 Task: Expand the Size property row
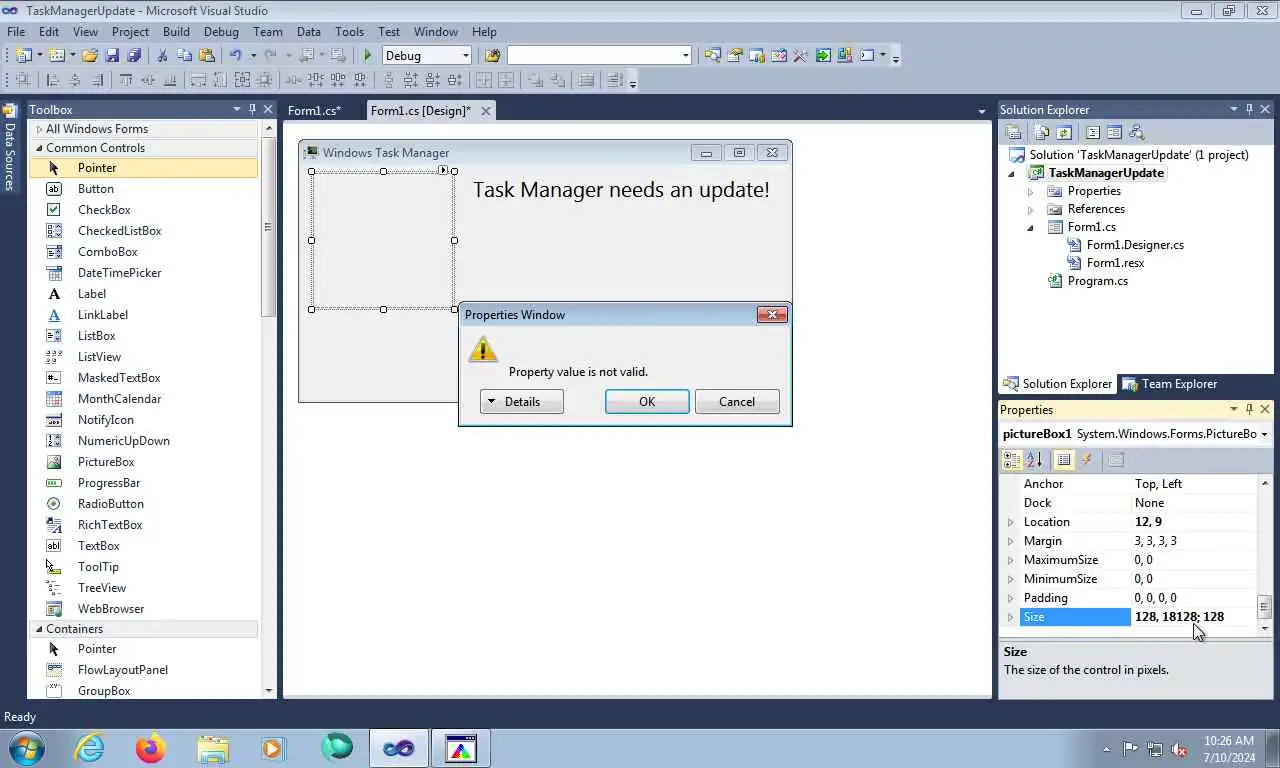(x=1010, y=617)
